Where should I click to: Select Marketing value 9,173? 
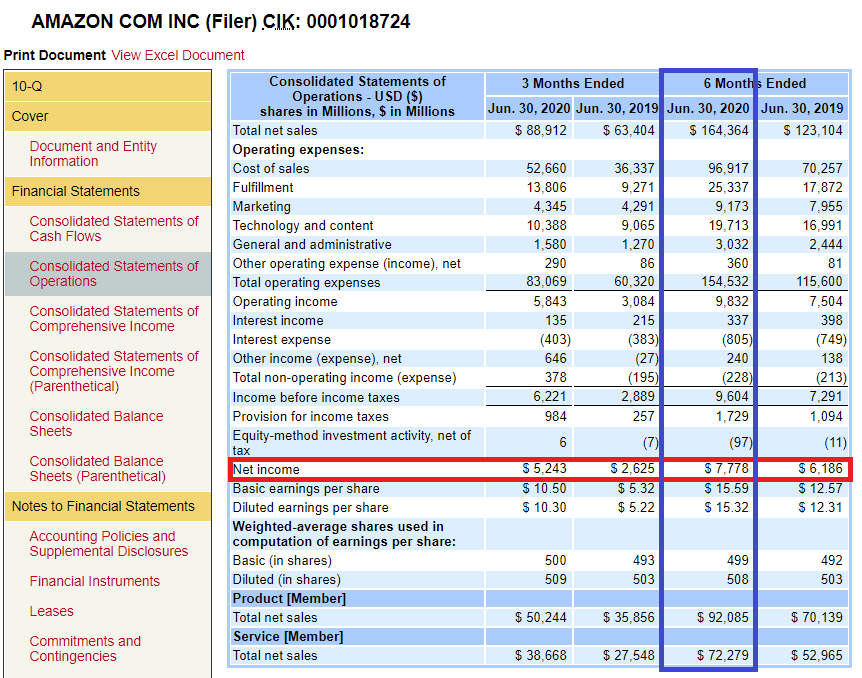[732, 206]
